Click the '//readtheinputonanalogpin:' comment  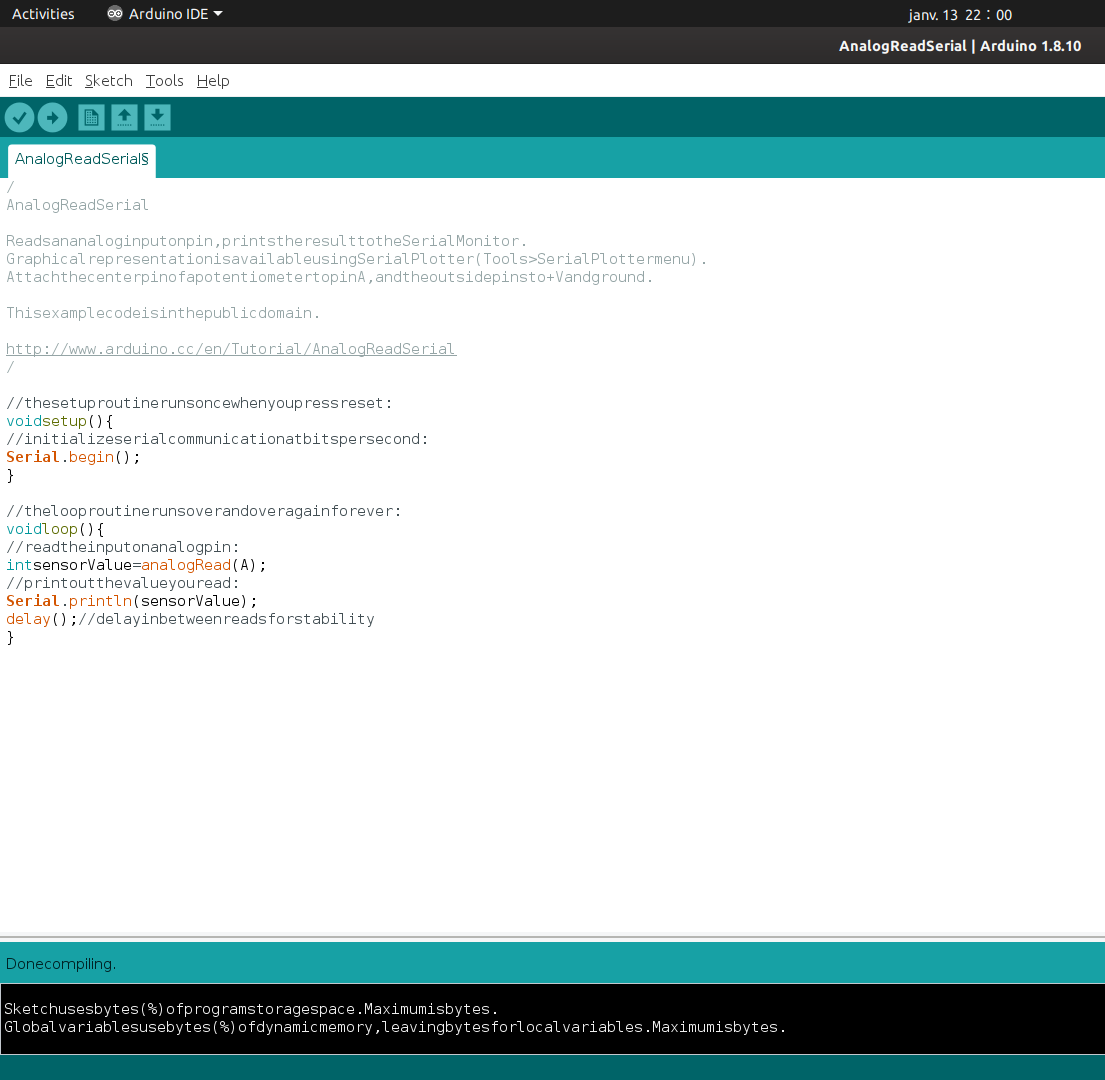123,547
